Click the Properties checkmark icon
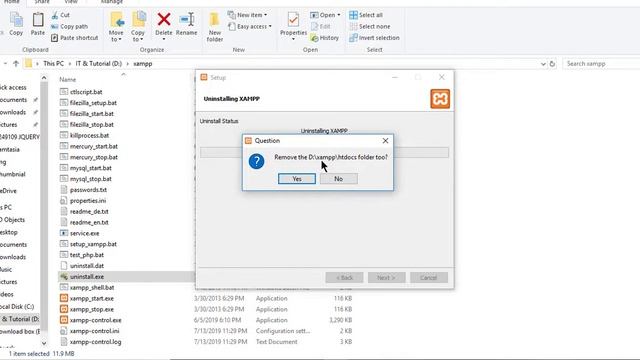 point(293,19)
